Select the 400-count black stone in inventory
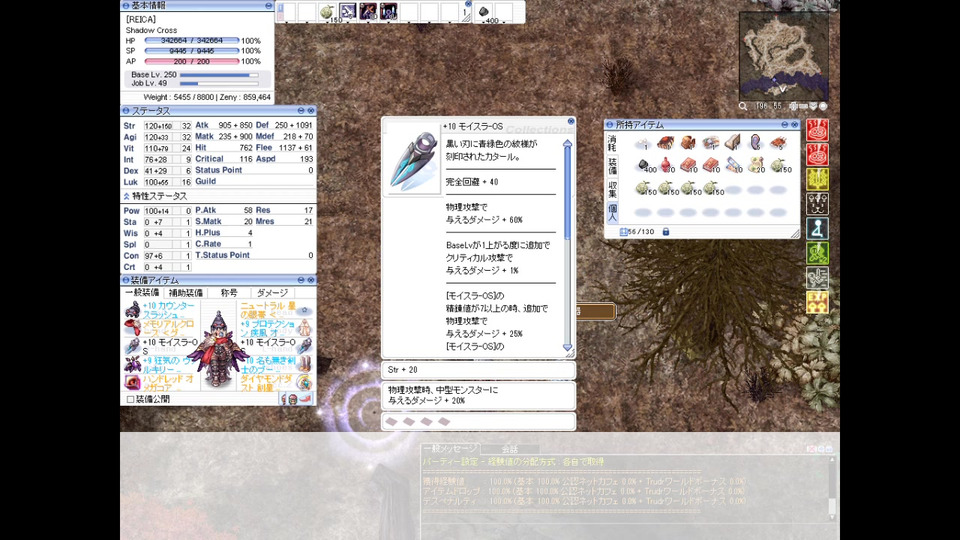Screen dimensions: 960x540 click(x=643, y=165)
